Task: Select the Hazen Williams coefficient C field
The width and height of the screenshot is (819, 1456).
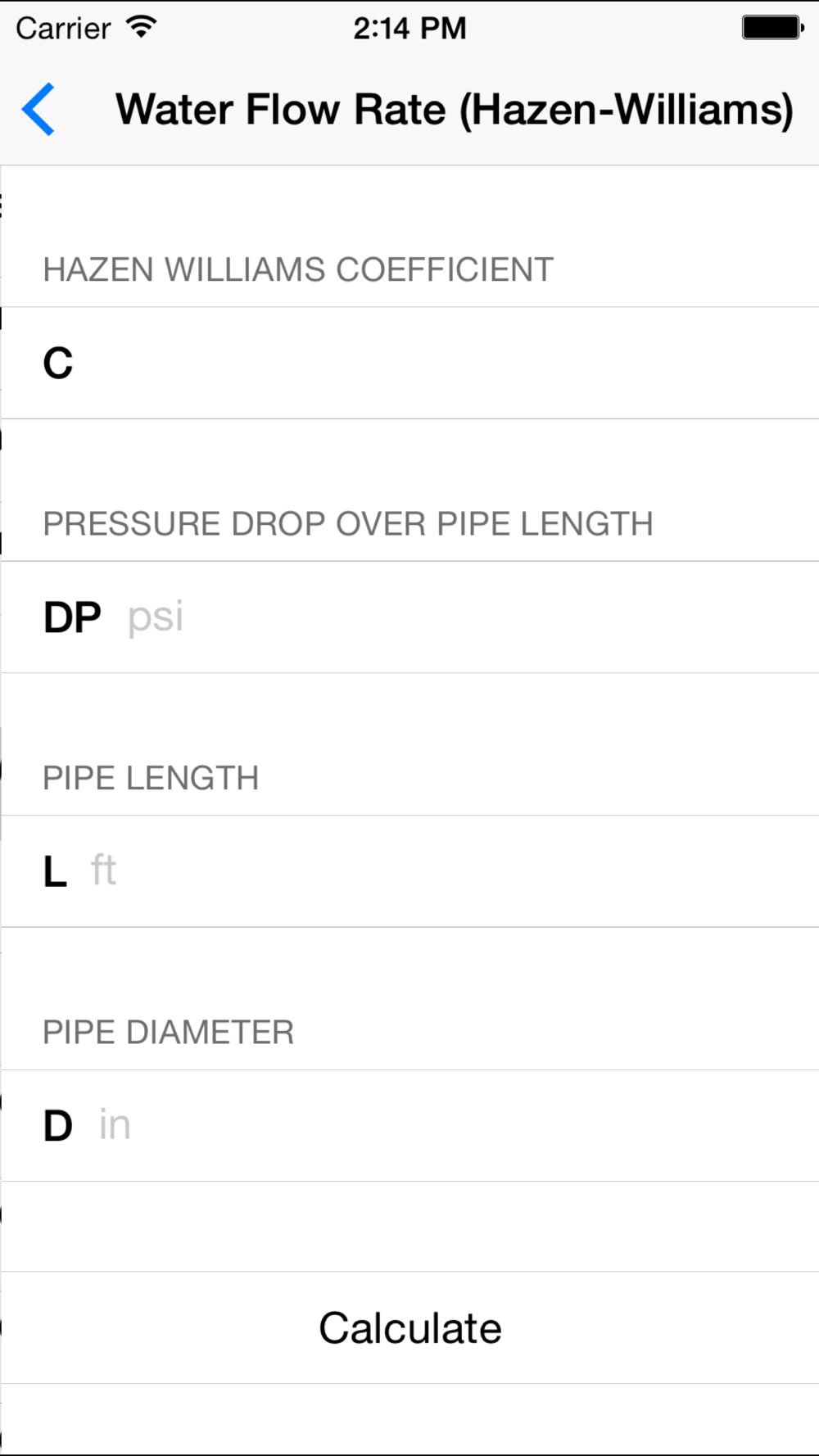Action: (x=409, y=363)
